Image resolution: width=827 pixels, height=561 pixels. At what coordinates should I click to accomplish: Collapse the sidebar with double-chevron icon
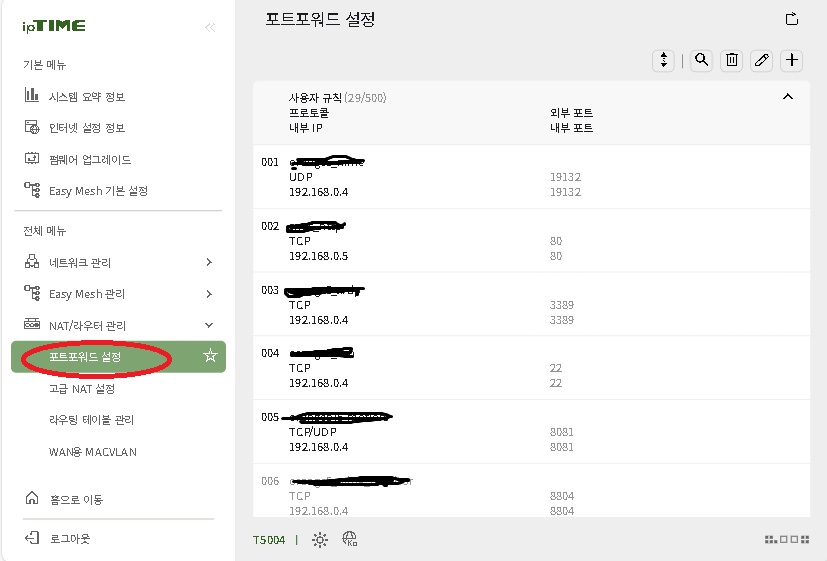tap(210, 27)
